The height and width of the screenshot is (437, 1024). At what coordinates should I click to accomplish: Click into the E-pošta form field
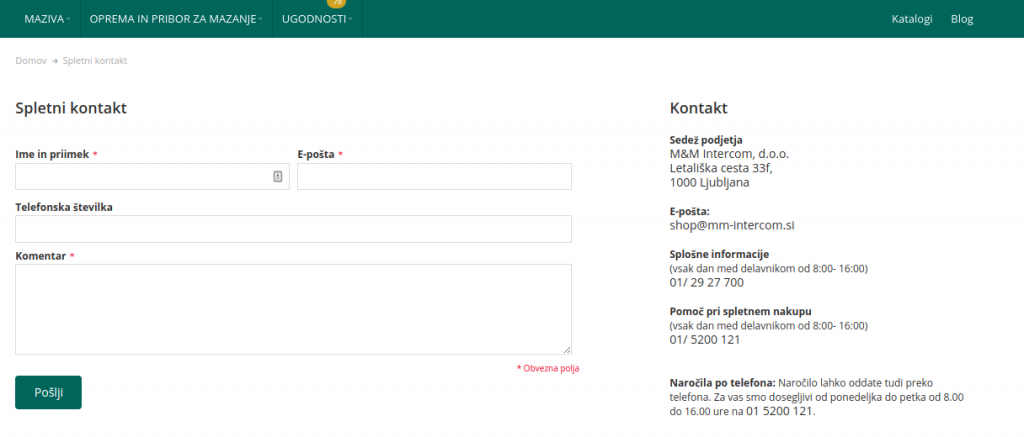pos(434,177)
